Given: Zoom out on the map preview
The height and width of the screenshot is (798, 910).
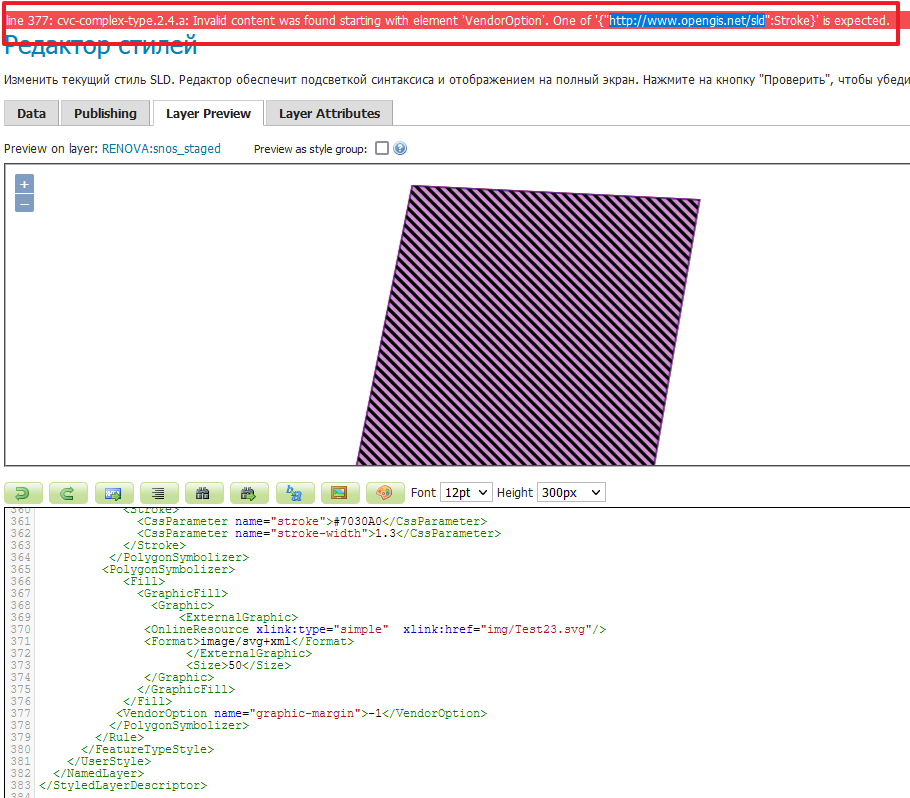Looking at the screenshot, I should (25, 203).
